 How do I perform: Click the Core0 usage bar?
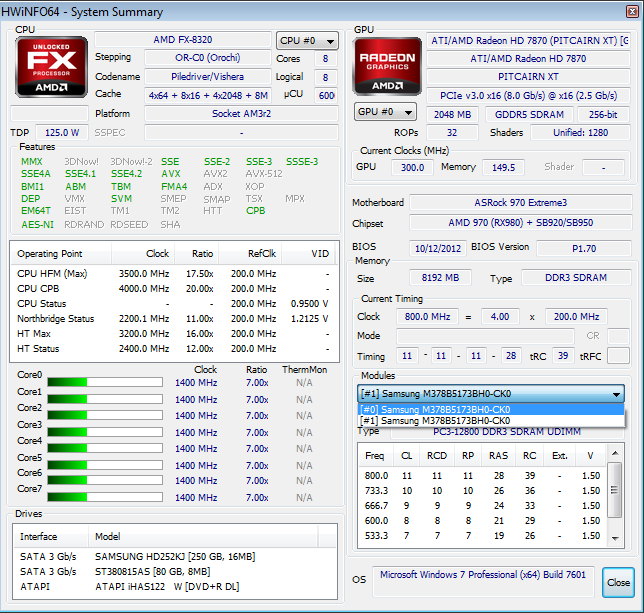pos(105,382)
